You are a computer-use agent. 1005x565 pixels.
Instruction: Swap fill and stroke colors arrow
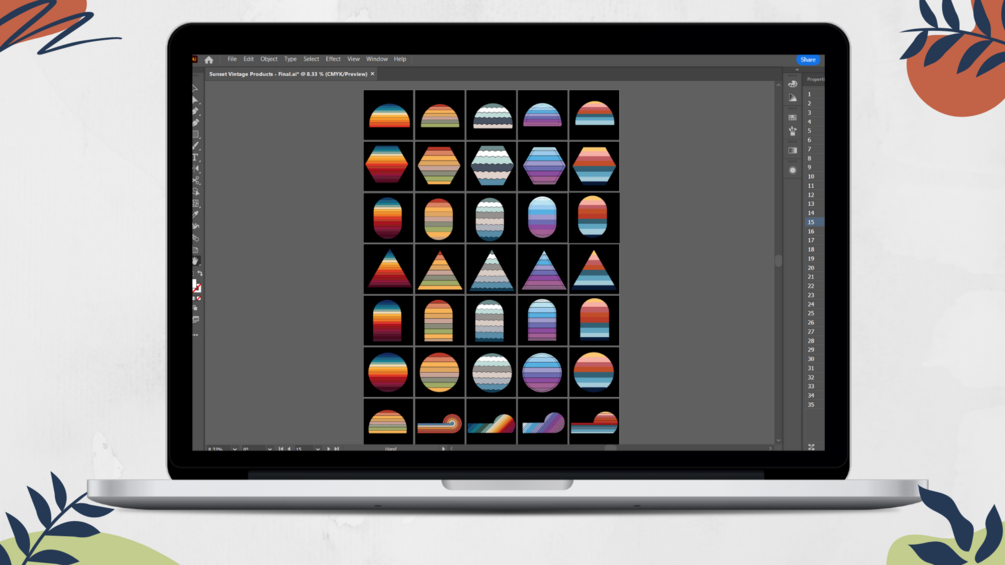click(200, 274)
